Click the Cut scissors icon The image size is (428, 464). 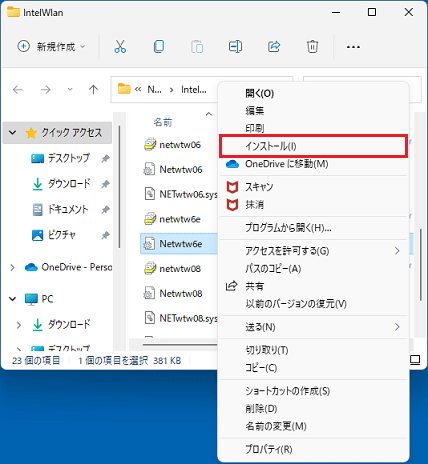point(120,47)
